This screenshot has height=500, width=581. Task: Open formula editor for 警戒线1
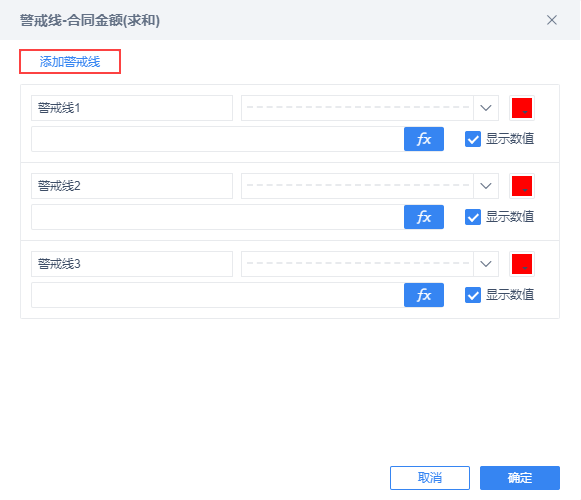[424, 139]
